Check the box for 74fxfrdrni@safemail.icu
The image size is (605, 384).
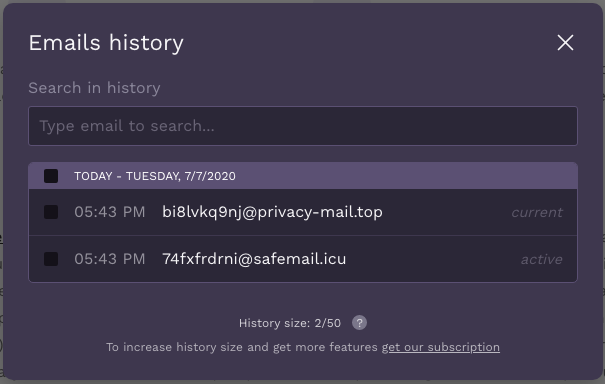tap(51, 259)
